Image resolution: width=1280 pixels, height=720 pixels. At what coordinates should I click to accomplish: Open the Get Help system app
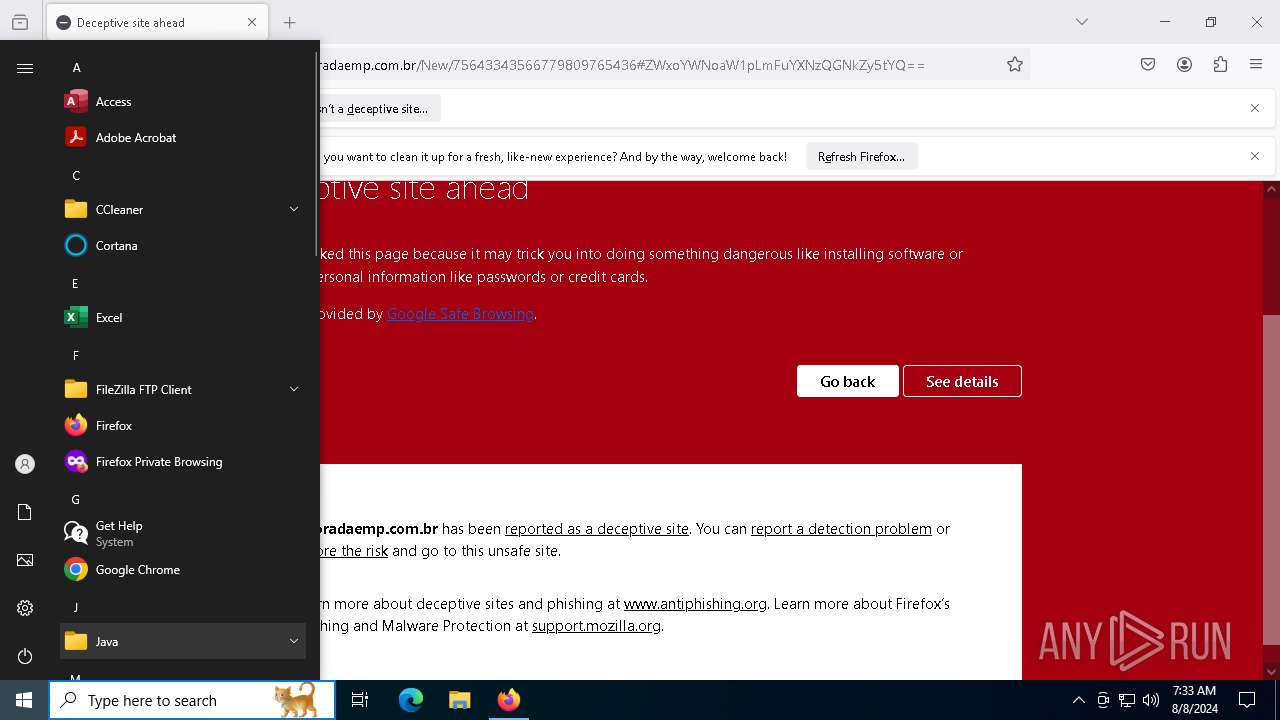click(x=183, y=533)
